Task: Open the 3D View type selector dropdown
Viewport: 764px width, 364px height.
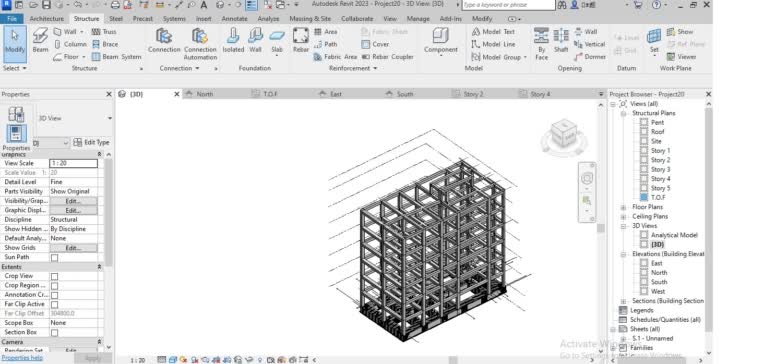Action: pos(75,118)
